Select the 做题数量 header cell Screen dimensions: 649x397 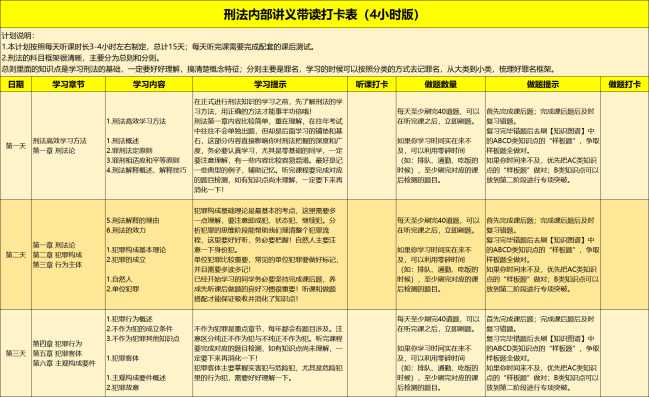441,84
